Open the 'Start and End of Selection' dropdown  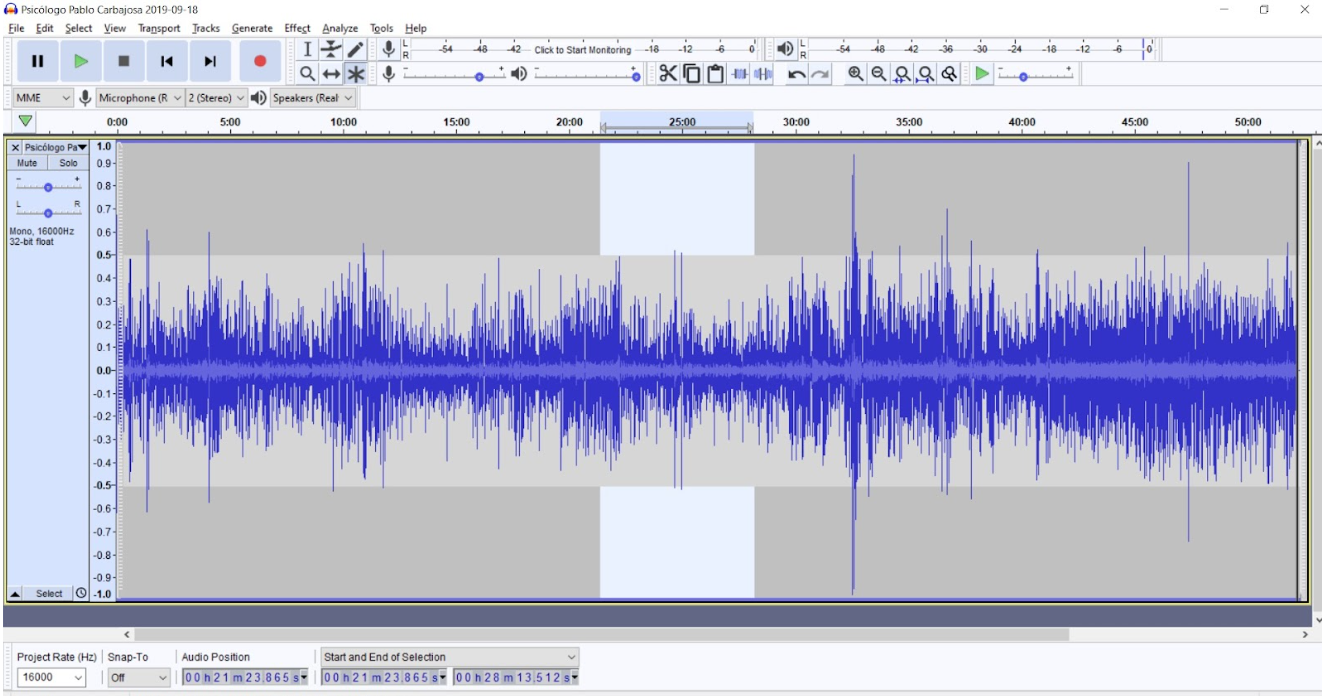pos(450,657)
